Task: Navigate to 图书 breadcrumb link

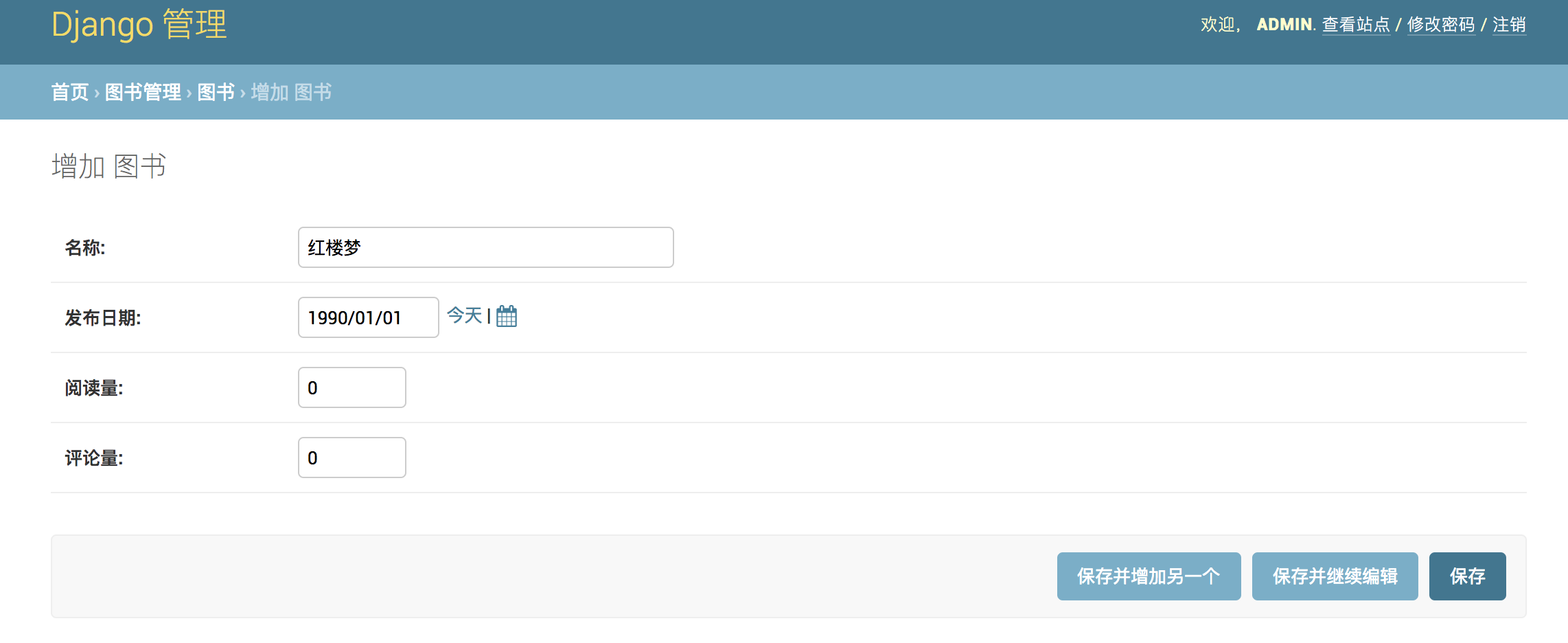Action: tap(216, 92)
